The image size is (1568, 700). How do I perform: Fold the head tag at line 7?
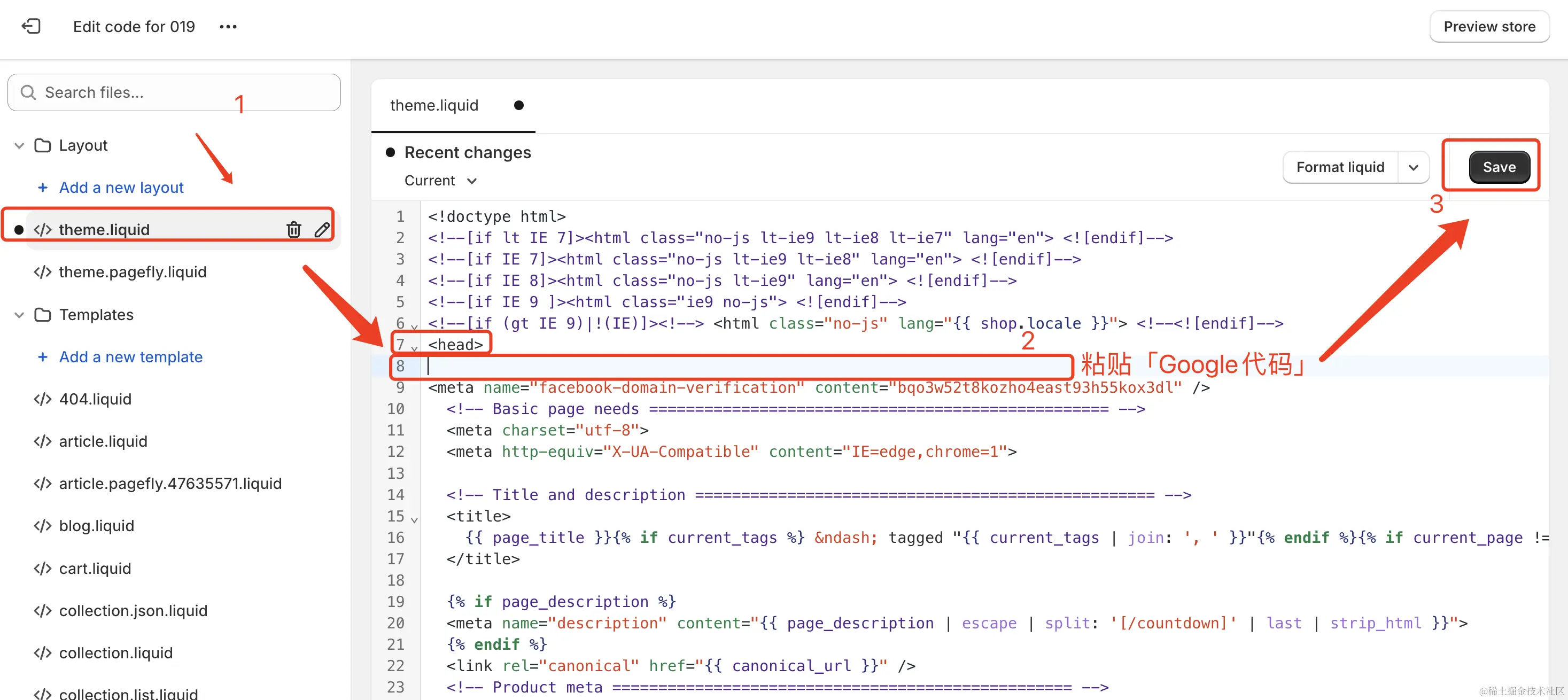pos(415,348)
